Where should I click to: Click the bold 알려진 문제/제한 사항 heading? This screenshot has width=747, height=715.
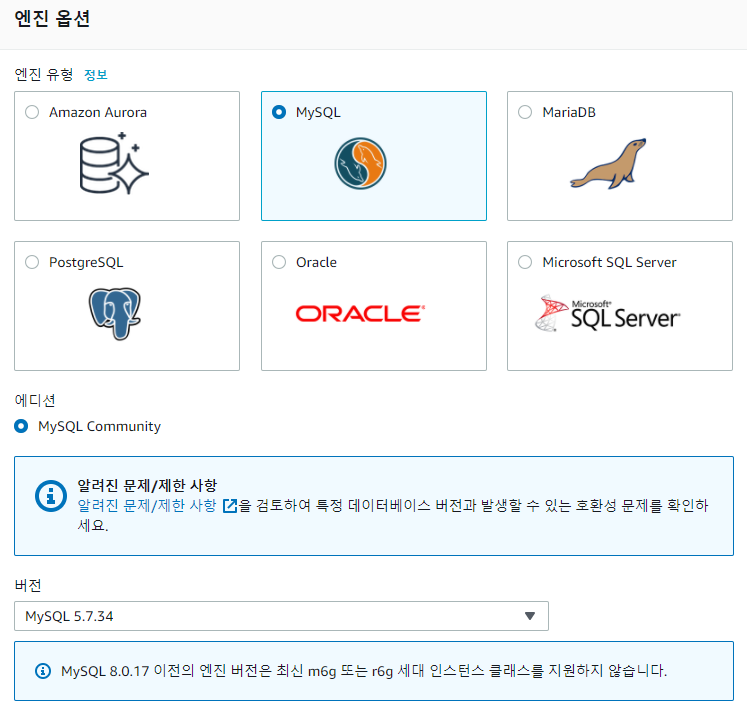(147, 485)
